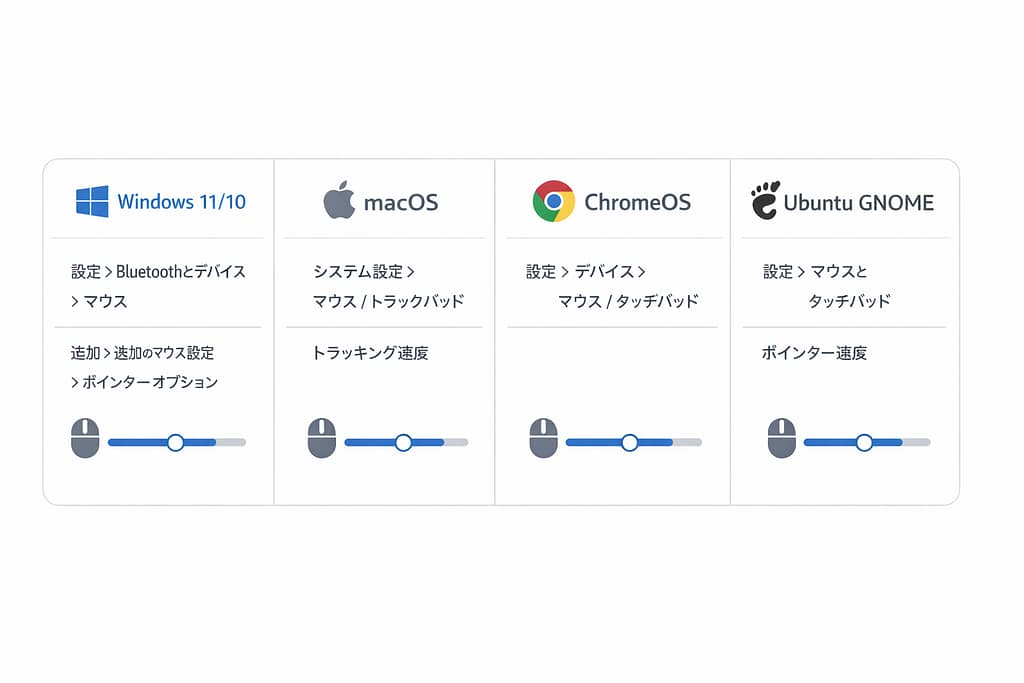Click the Windows logo icon
1024x683 pixels.
92,201
